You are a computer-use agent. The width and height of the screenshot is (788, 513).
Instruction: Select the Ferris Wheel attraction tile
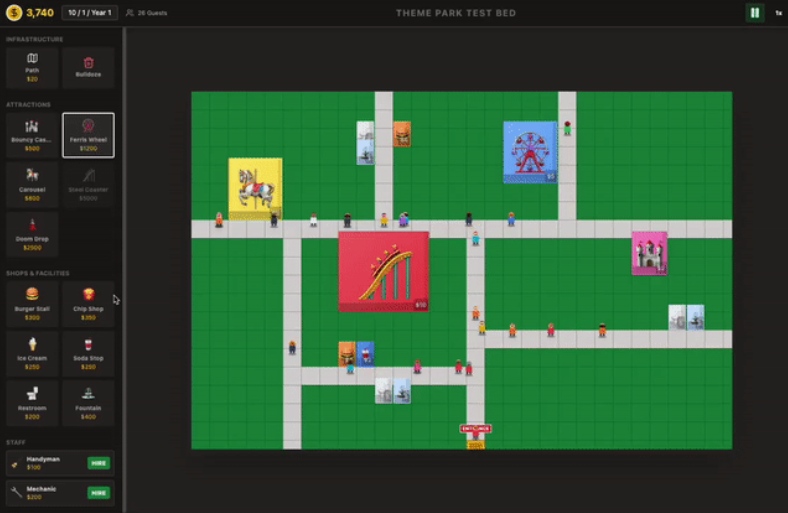pyautogui.click(x=88, y=135)
